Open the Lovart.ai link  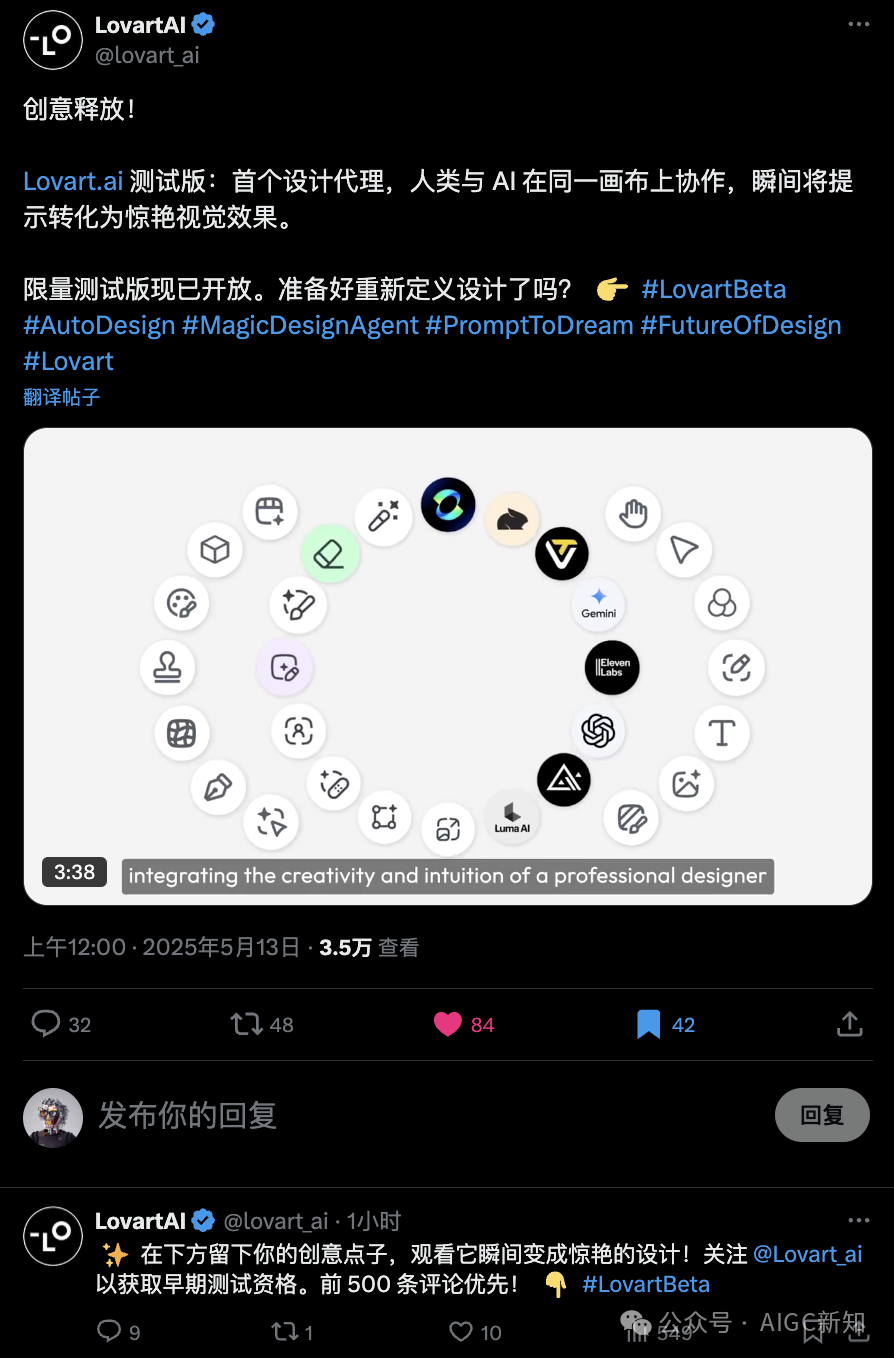[x=74, y=181]
